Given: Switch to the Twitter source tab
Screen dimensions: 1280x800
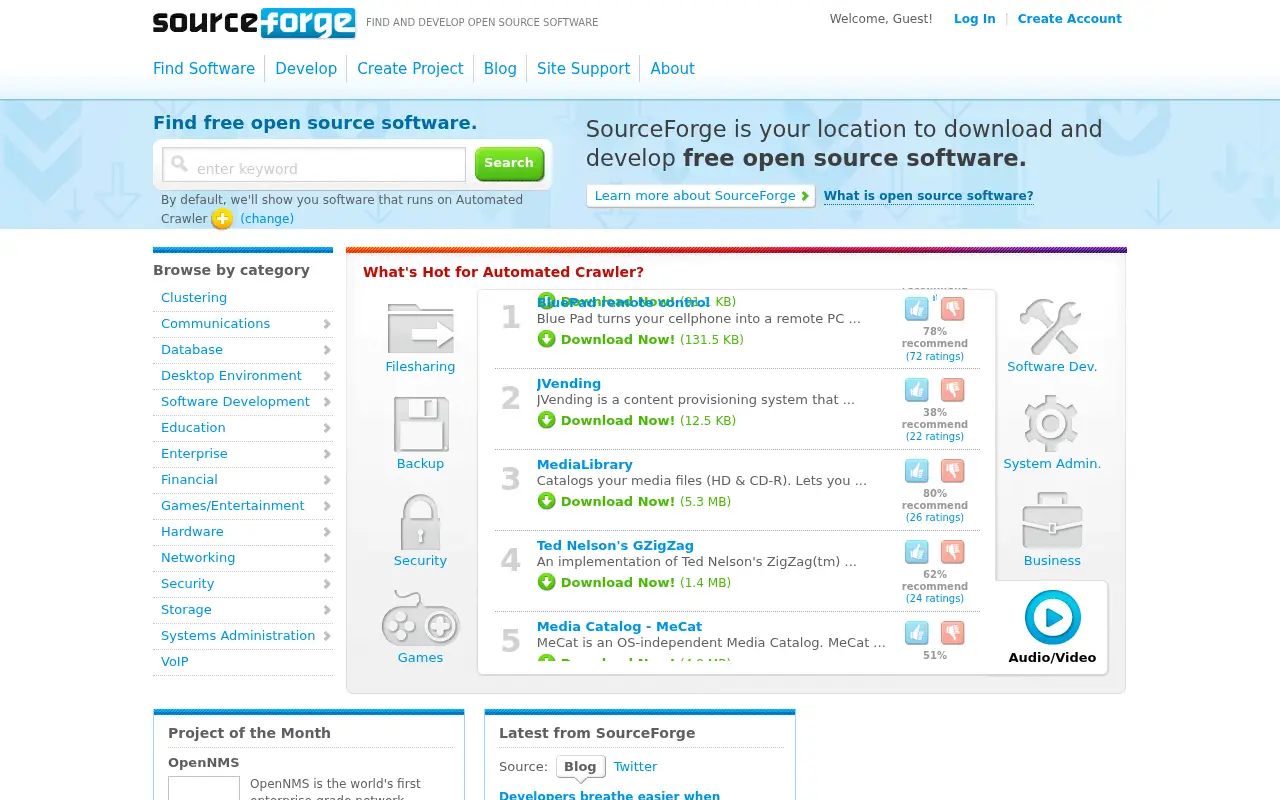Looking at the screenshot, I should tap(635, 767).
